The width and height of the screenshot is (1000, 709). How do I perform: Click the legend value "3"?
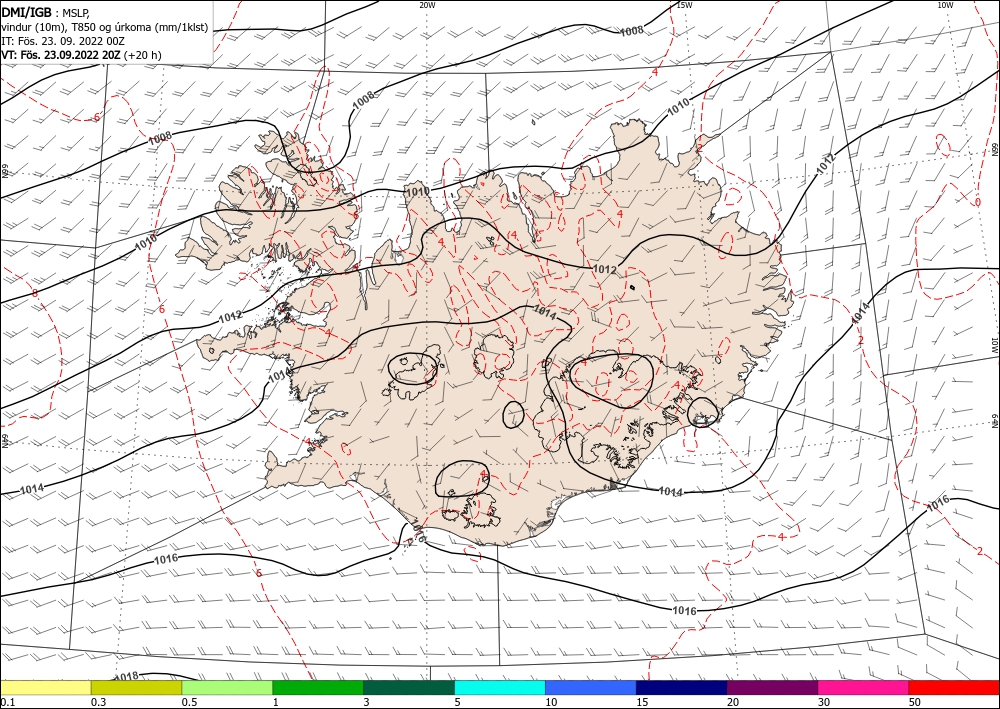366,702
